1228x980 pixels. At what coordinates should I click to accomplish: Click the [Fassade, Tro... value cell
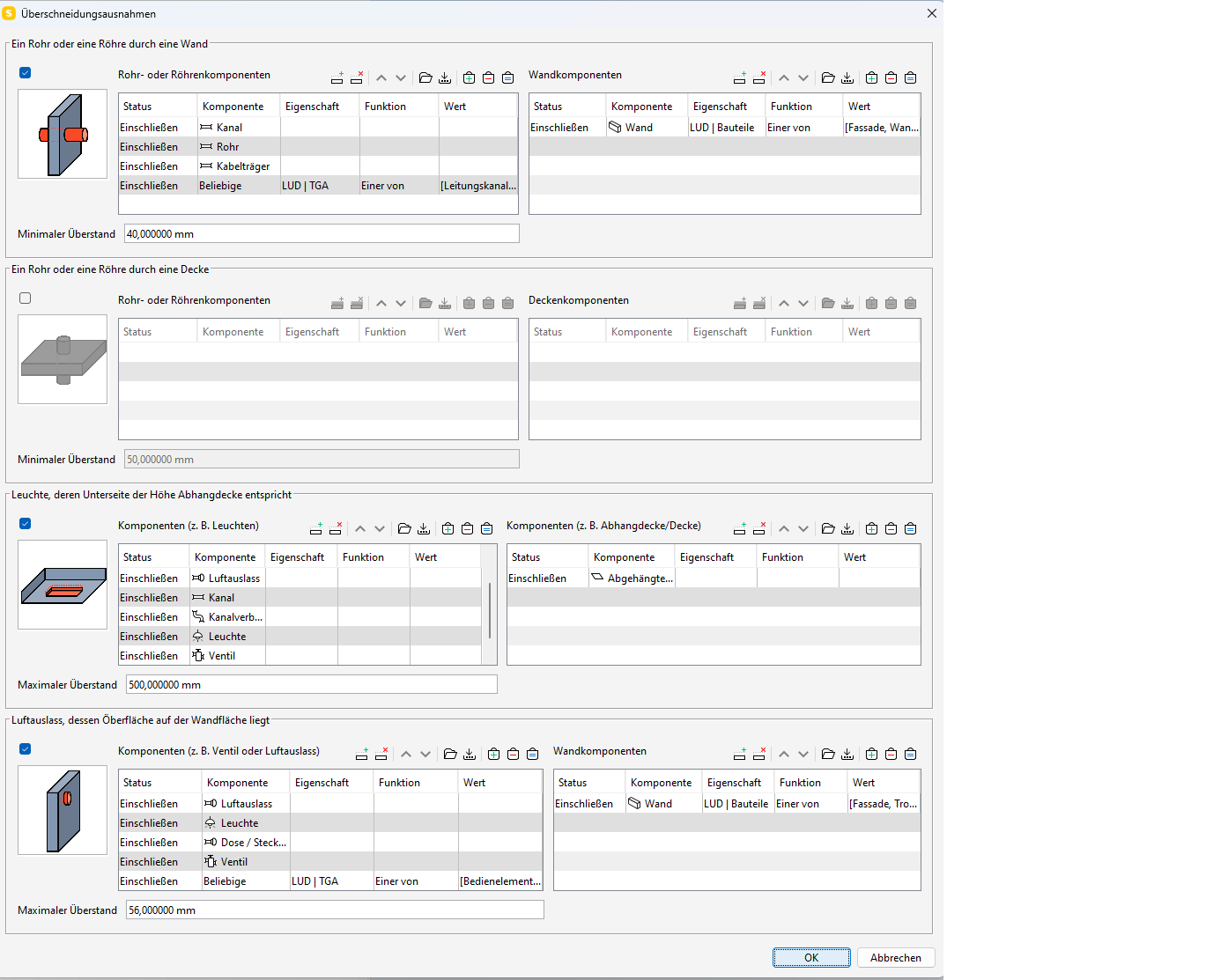click(x=884, y=803)
